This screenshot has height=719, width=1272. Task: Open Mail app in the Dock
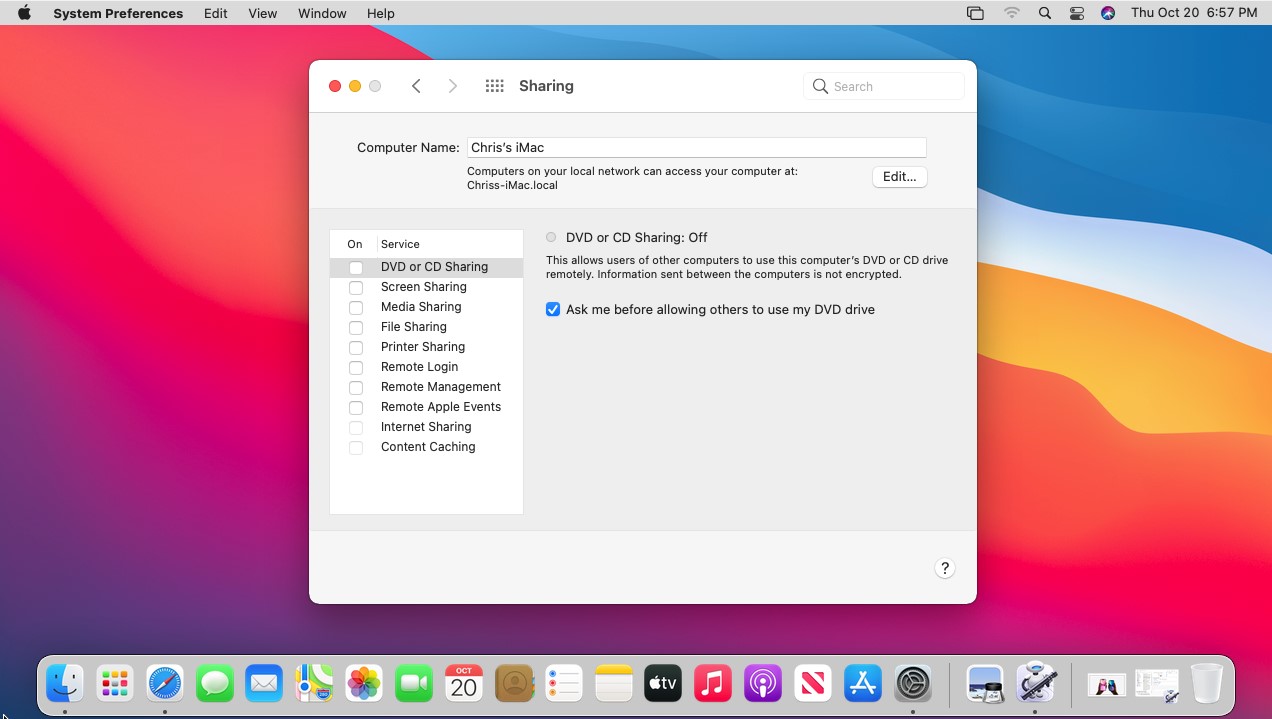264,684
